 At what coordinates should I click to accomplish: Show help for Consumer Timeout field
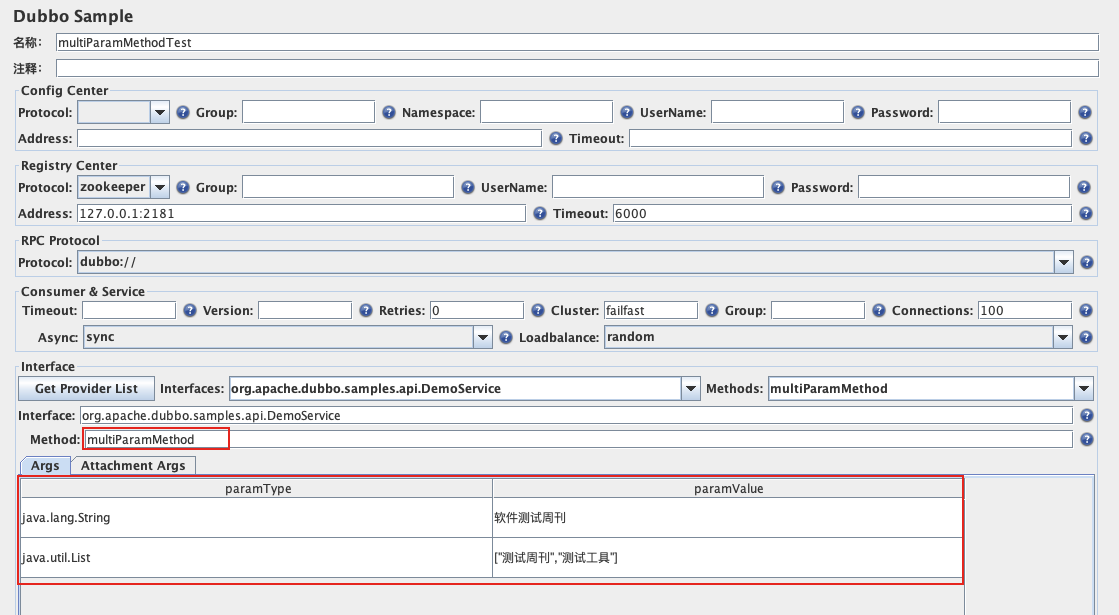189,310
